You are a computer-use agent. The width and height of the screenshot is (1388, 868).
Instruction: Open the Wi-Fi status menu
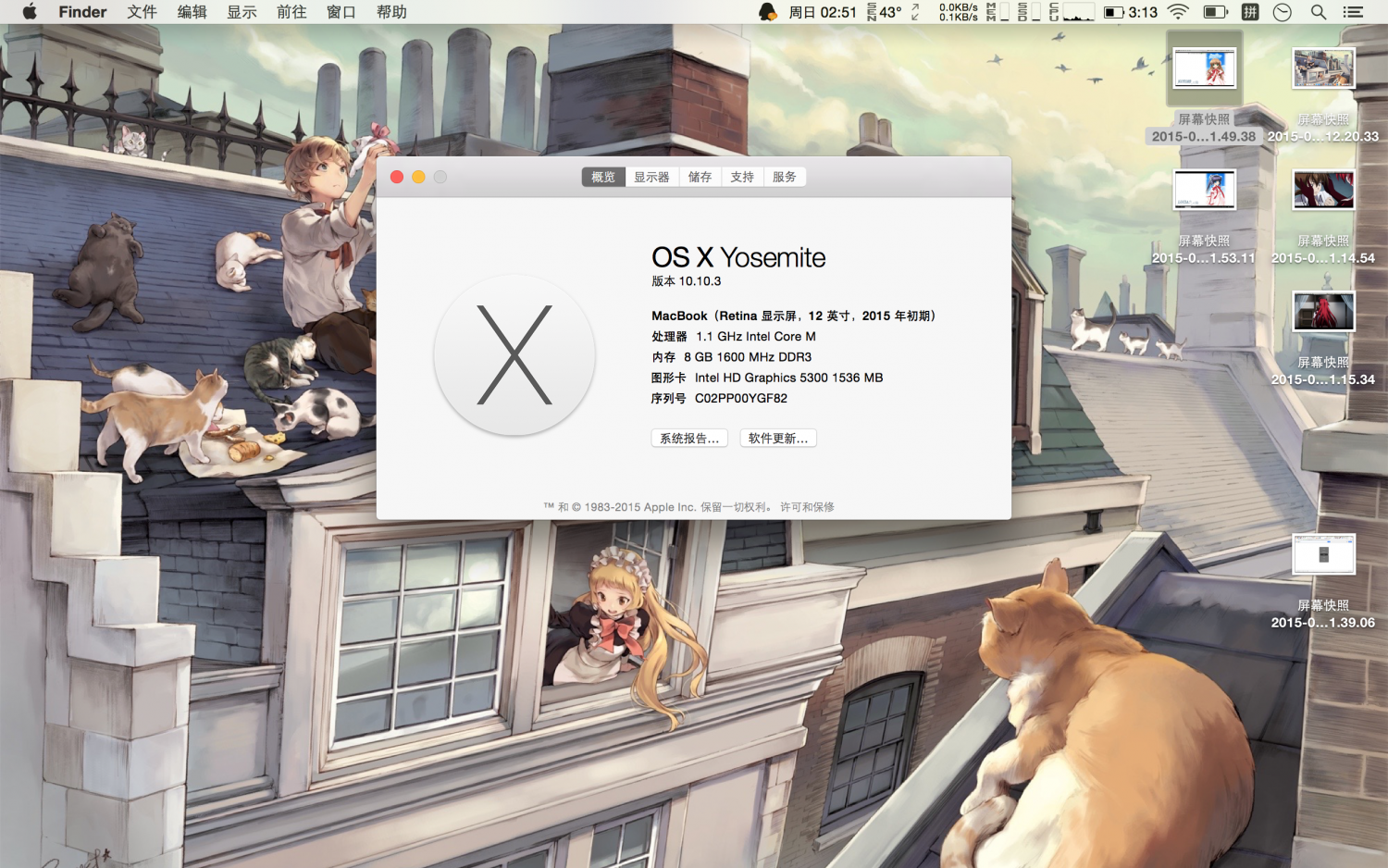(1178, 12)
